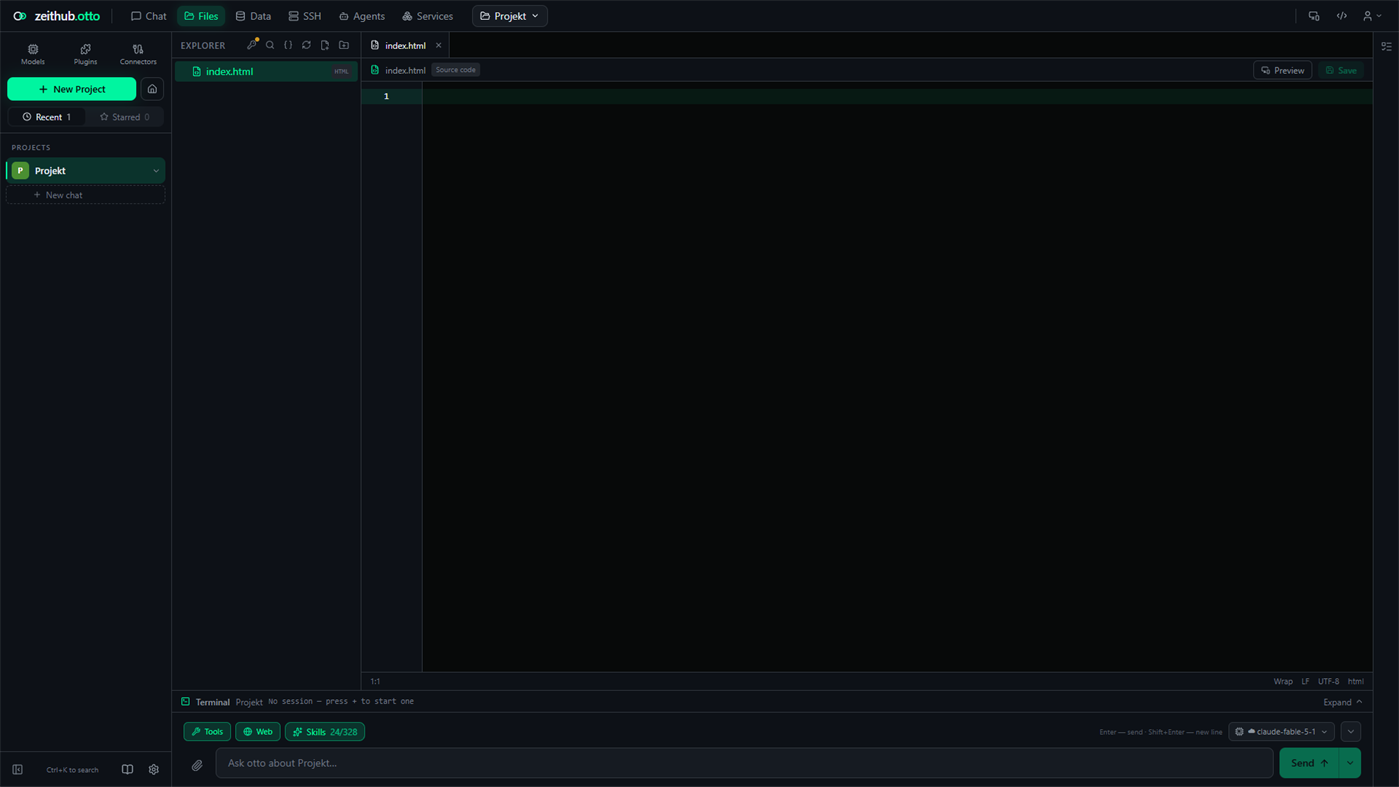Expand the Projekt entry chevron in sidebar
The height and width of the screenshot is (787, 1399).
pos(156,171)
